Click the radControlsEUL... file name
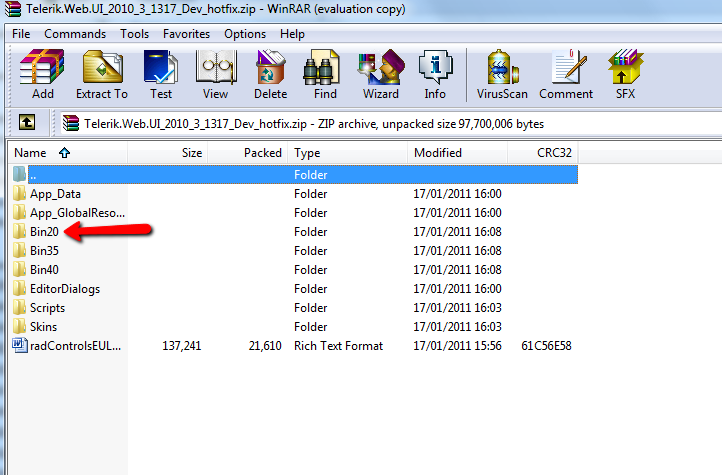This screenshot has width=722, height=475. pyautogui.click(x=76, y=346)
